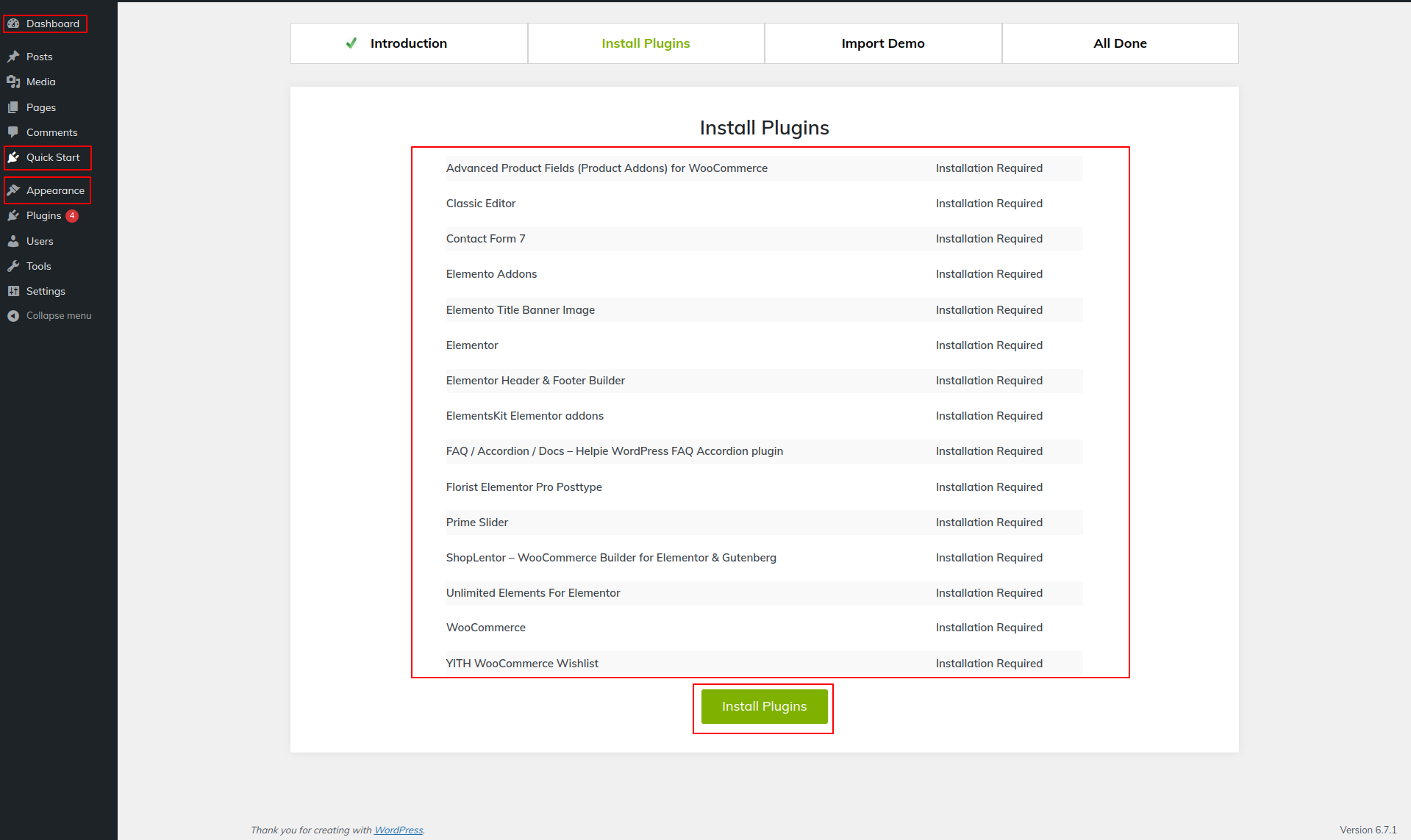Click the WooCommerce plugin row
Screen dimensions: 1411x840
click(x=764, y=628)
